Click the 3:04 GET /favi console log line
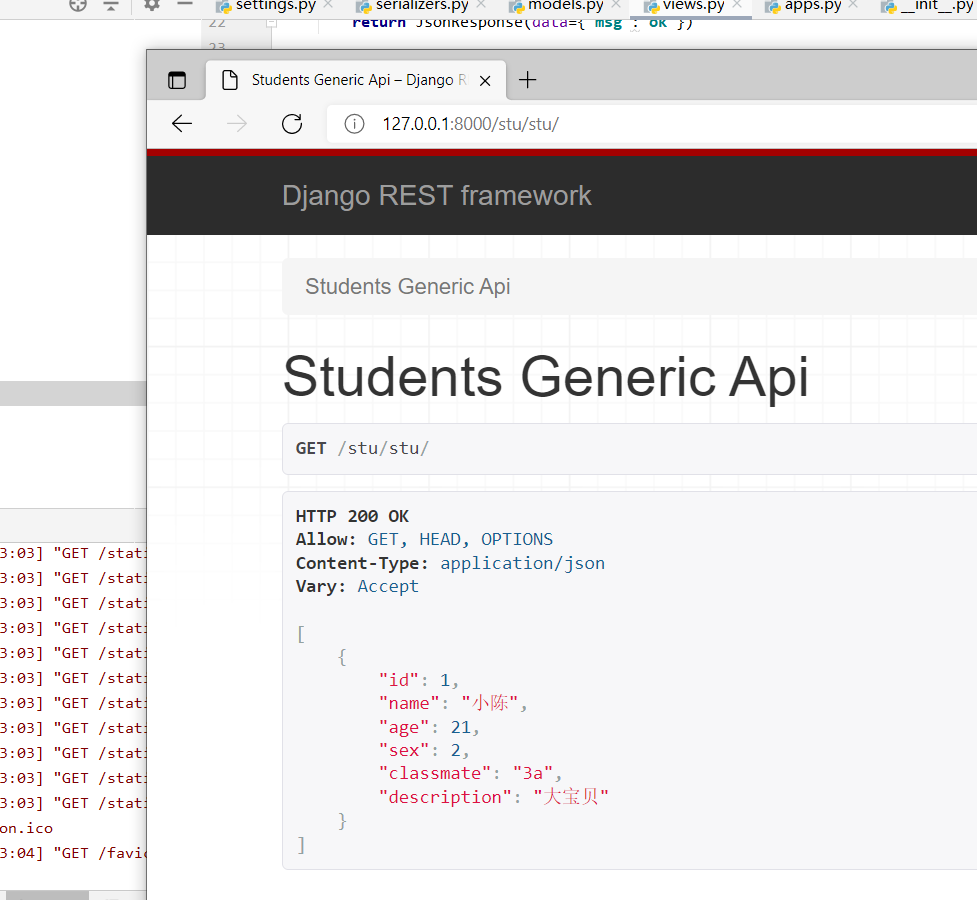Screen dimensions: 977x900 click(x=73, y=853)
